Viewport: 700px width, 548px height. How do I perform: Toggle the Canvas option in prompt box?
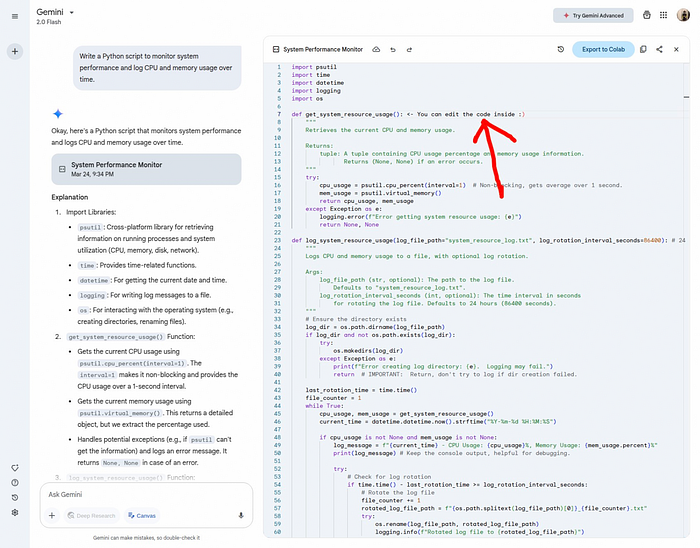click(x=142, y=515)
